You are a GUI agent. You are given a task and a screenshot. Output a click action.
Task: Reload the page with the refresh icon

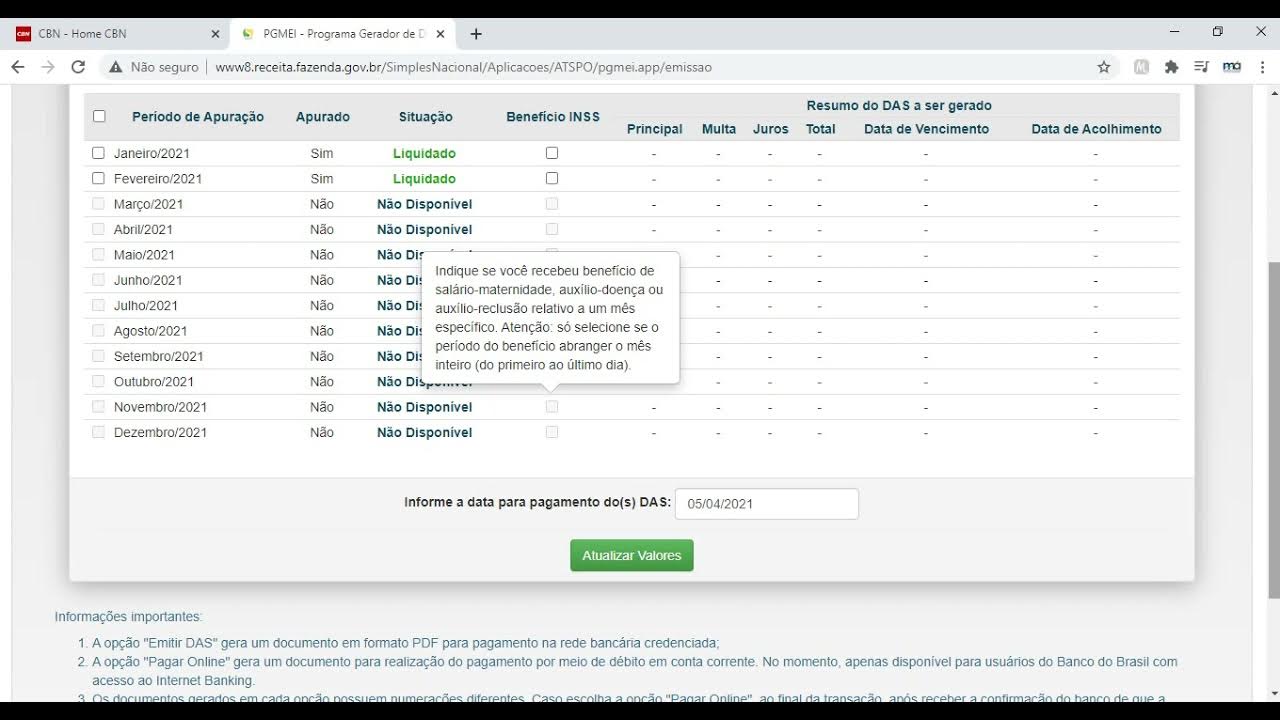click(x=78, y=67)
